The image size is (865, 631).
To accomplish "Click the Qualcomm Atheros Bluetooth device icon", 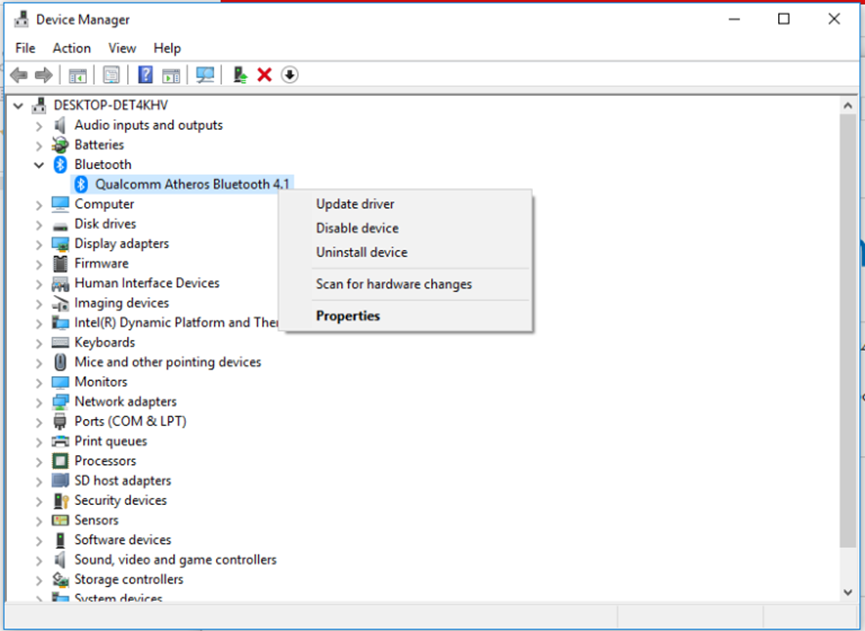I will (x=81, y=184).
